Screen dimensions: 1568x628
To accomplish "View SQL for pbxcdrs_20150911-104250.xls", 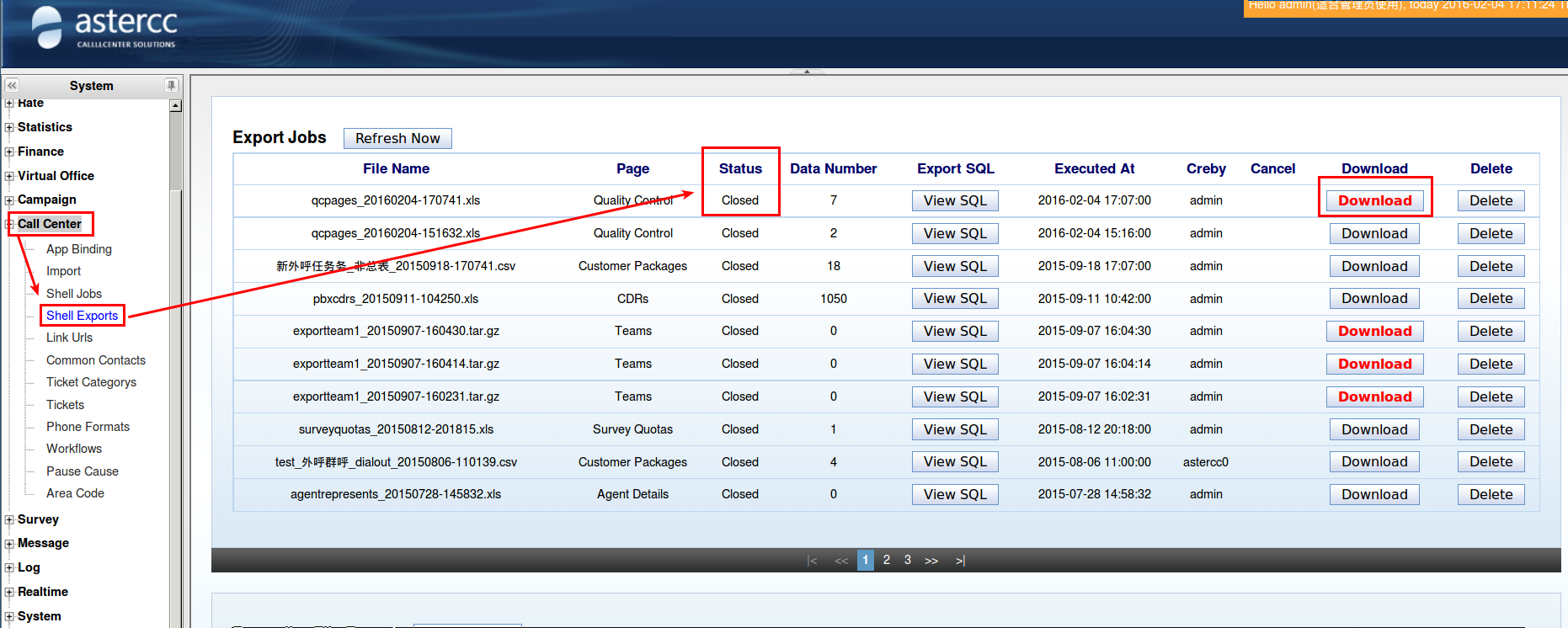I will 955,299.
